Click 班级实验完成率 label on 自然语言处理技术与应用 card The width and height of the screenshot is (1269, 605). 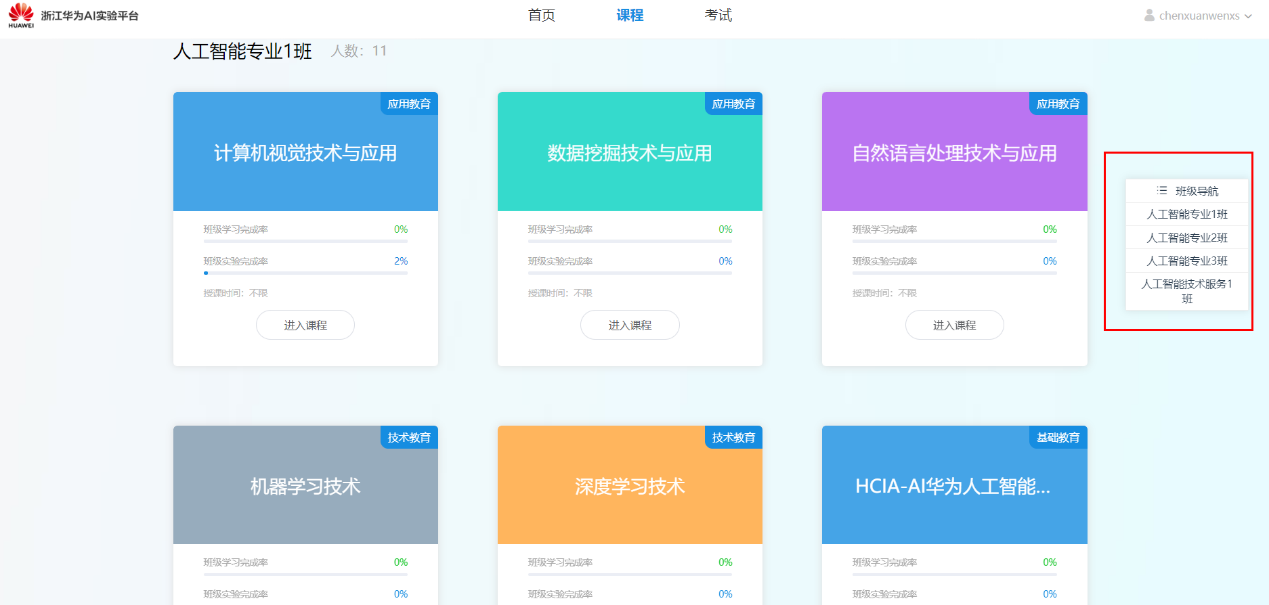tap(884, 261)
